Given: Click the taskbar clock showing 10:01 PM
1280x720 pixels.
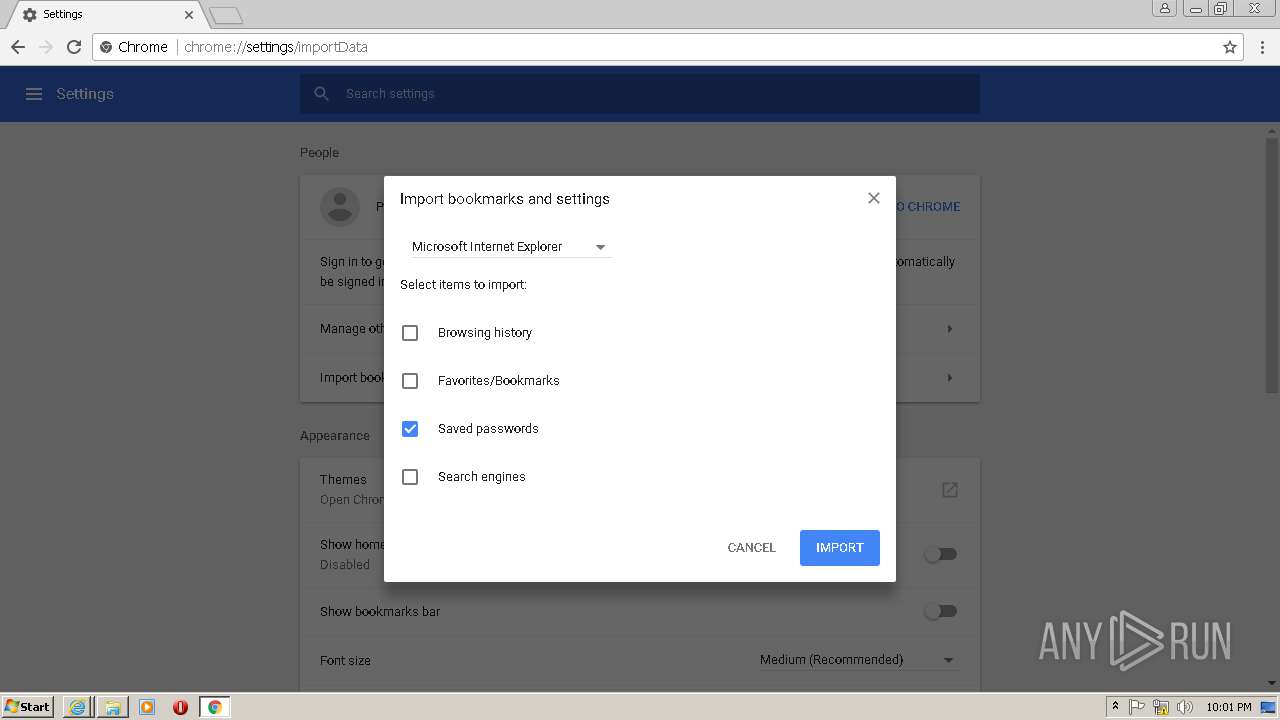Looking at the screenshot, I should [1228, 707].
